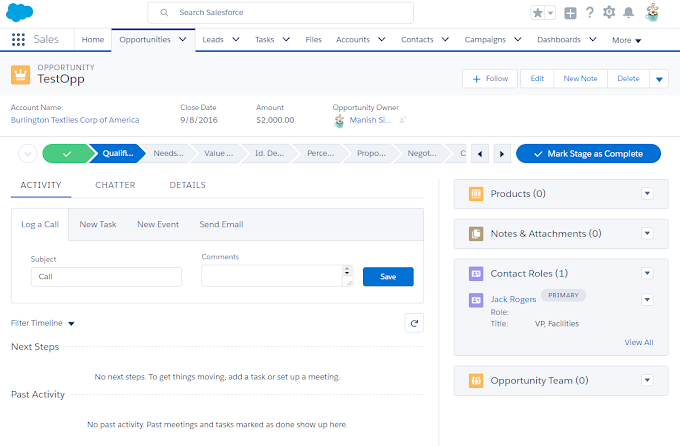The width and height of the screenshot is (680, 446).
Task: Open Burlington Textiles Corp of America account
Action: (75, 120)
